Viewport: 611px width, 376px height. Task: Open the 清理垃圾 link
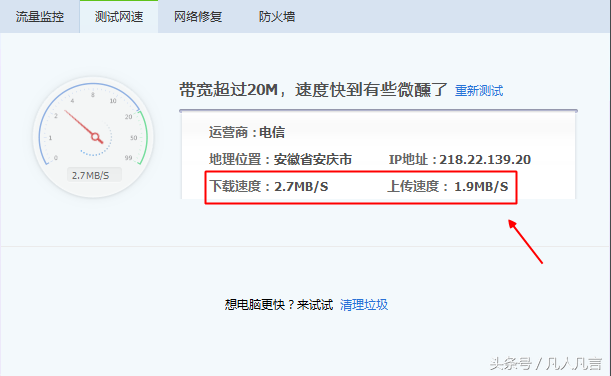364,305
